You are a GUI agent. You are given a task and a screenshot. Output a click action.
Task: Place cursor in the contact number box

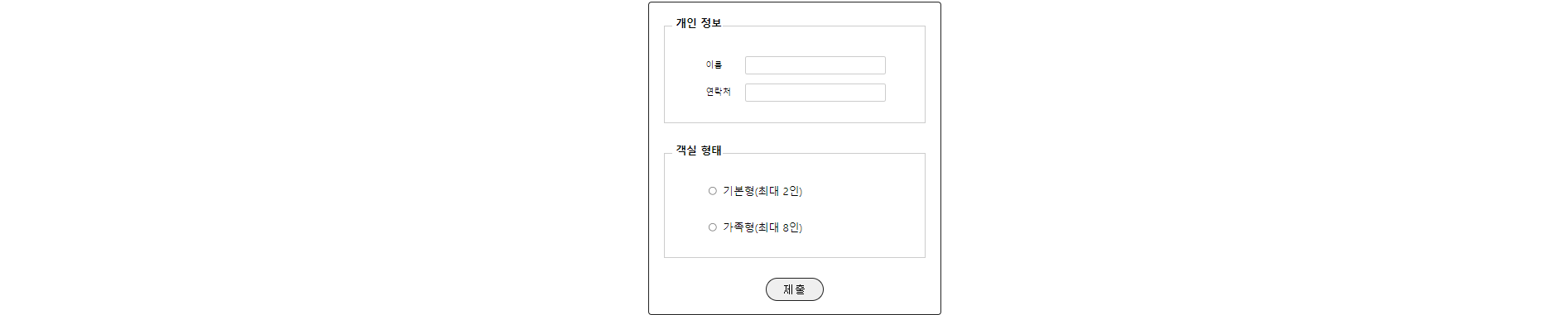pos(815,93)
